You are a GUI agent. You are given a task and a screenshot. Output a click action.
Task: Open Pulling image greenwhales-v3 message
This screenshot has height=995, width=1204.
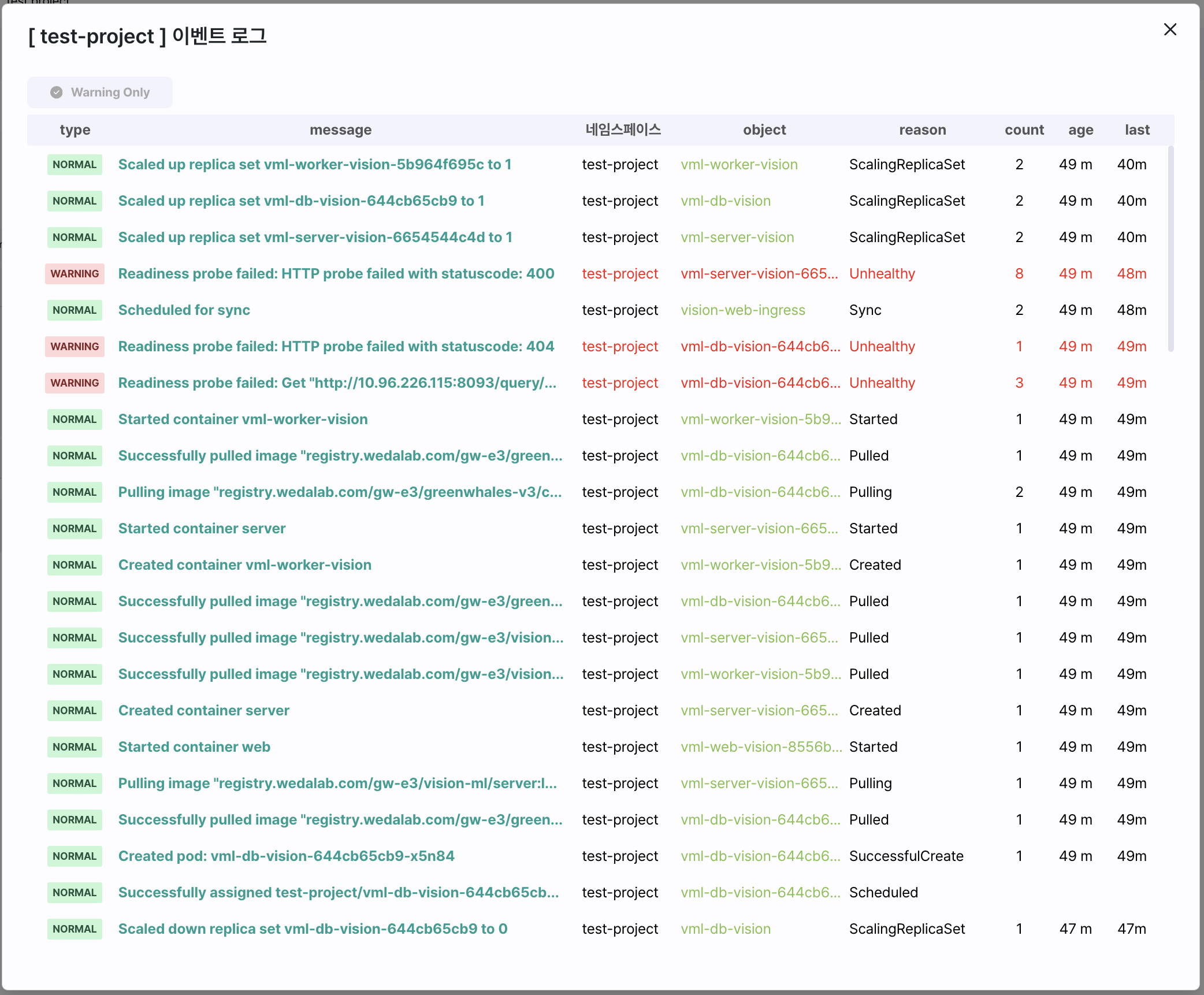tap(340, 492)
